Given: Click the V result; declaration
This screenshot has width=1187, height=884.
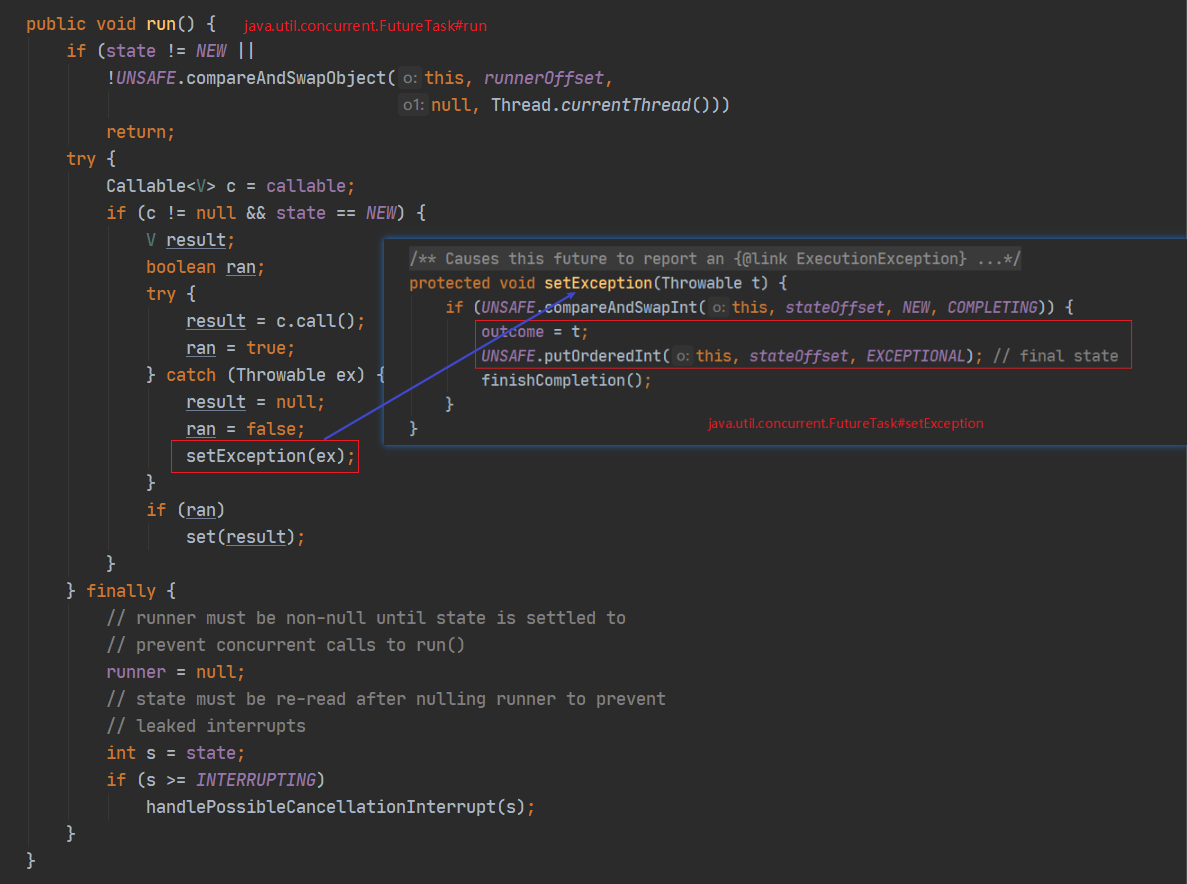Looking at the screenshot, I should pyautogui.click(x=191, y=241).
